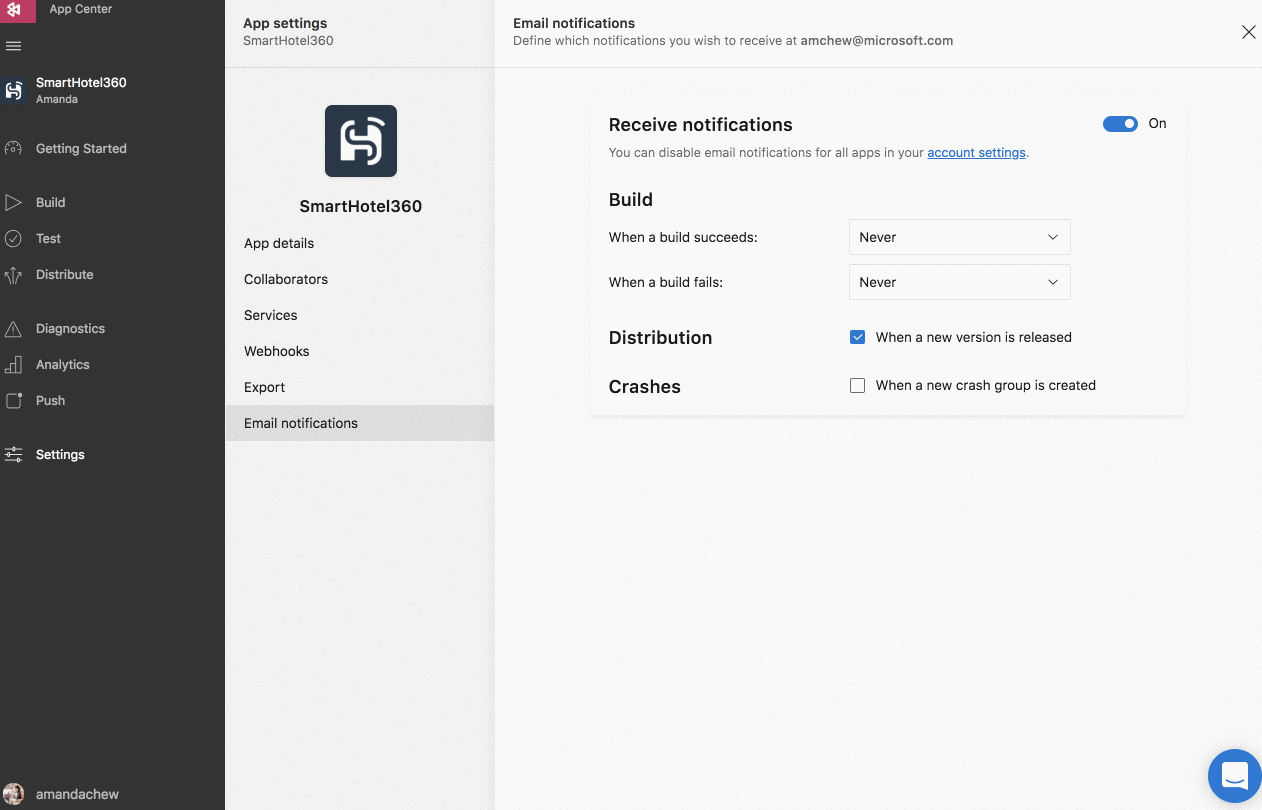Open the build fails frequency dropdown
The width and height of the screenshot is (1262, 810).
959,282
